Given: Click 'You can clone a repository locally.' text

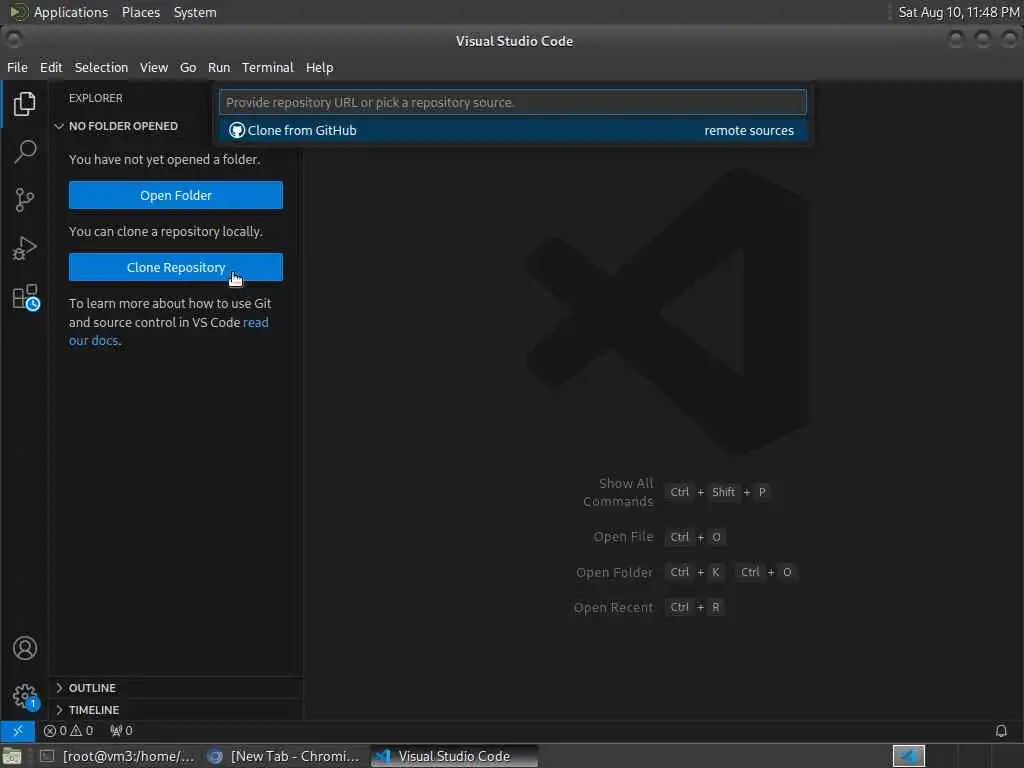Looking at the screenshot, I should (166, 231).
